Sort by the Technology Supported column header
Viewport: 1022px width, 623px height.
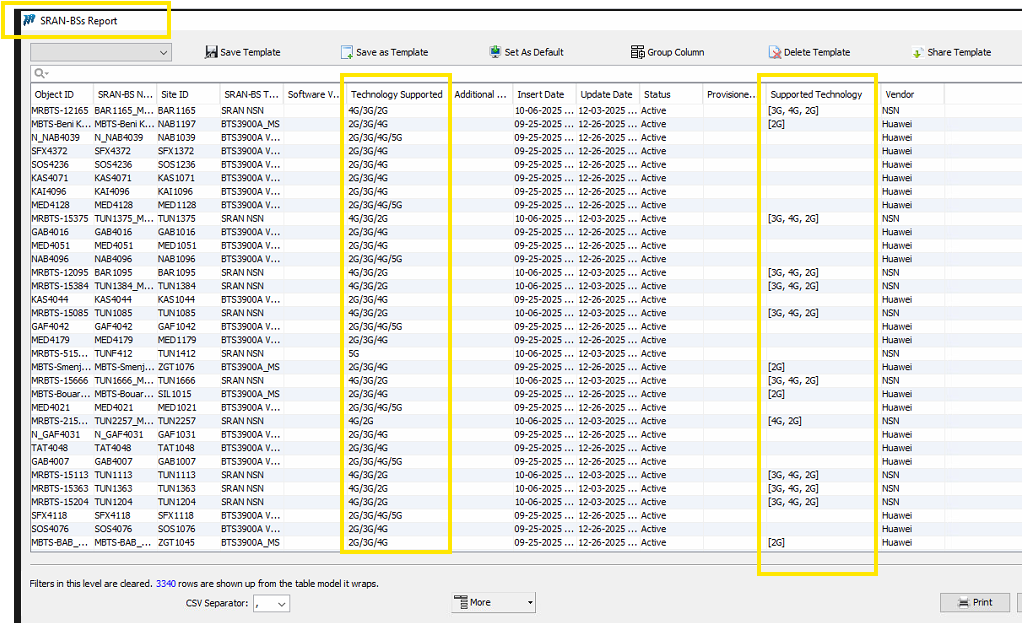click(396, 95)
